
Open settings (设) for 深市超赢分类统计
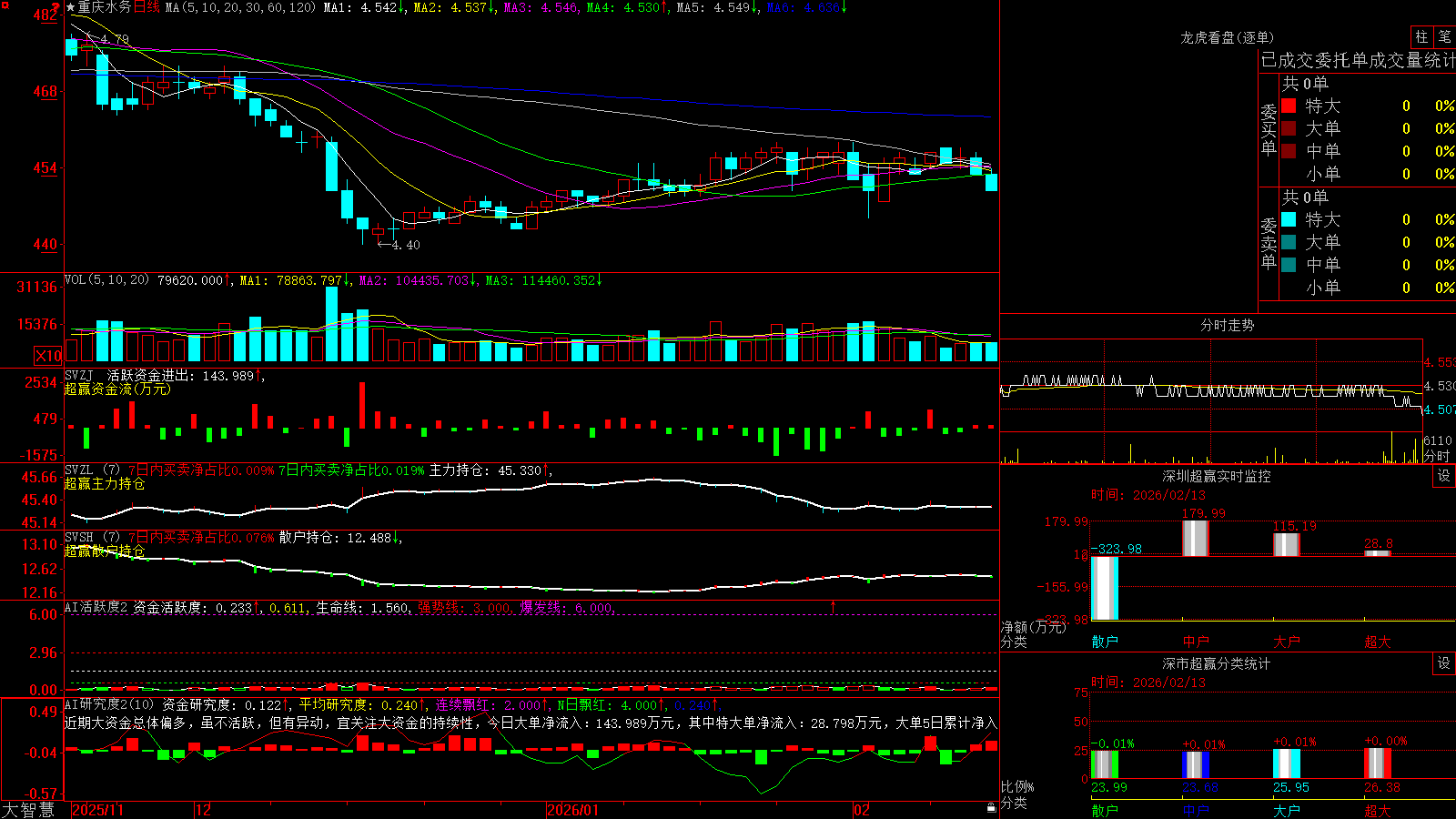tap(1444, 663)
